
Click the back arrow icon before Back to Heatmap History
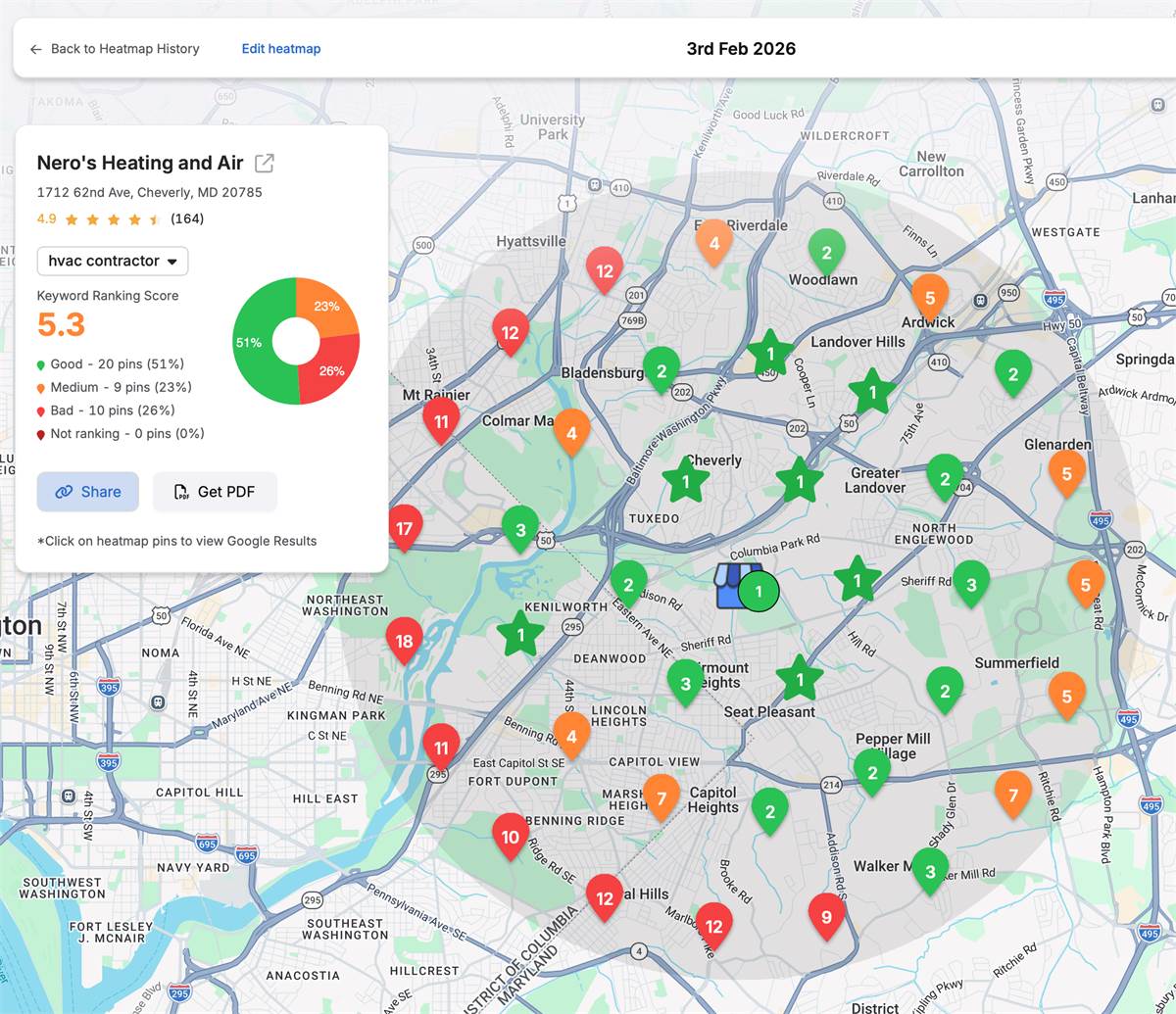tap(36, 49)
